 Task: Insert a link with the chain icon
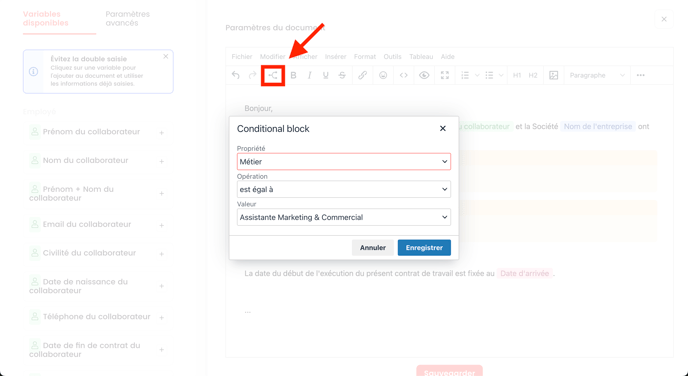click(362, 75)
